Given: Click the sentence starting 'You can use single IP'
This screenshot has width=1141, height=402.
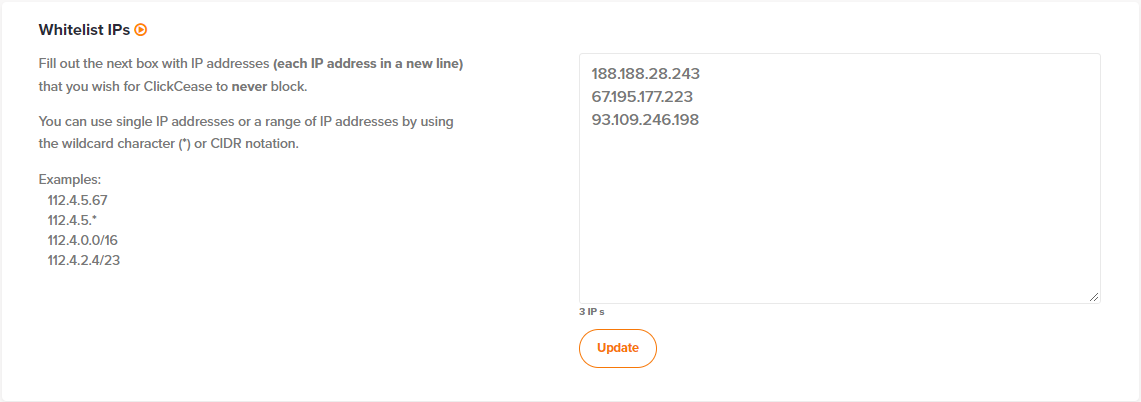Looking at the screenshot, I should [246, 133].
